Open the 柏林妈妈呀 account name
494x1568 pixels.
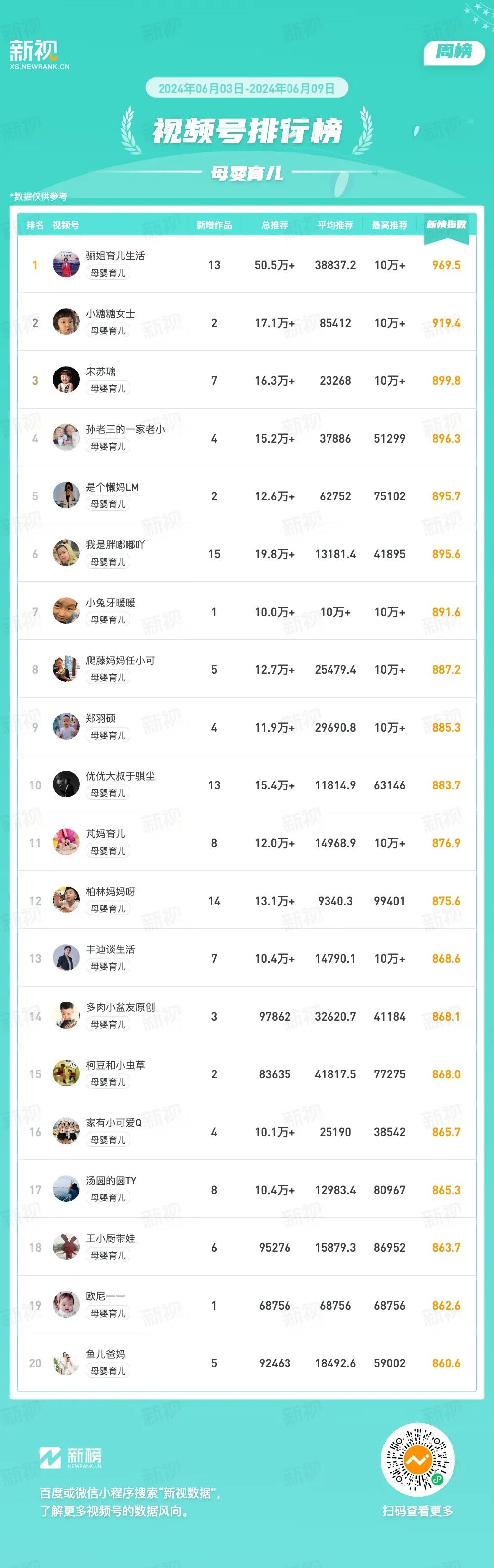[x=110, y=892]
